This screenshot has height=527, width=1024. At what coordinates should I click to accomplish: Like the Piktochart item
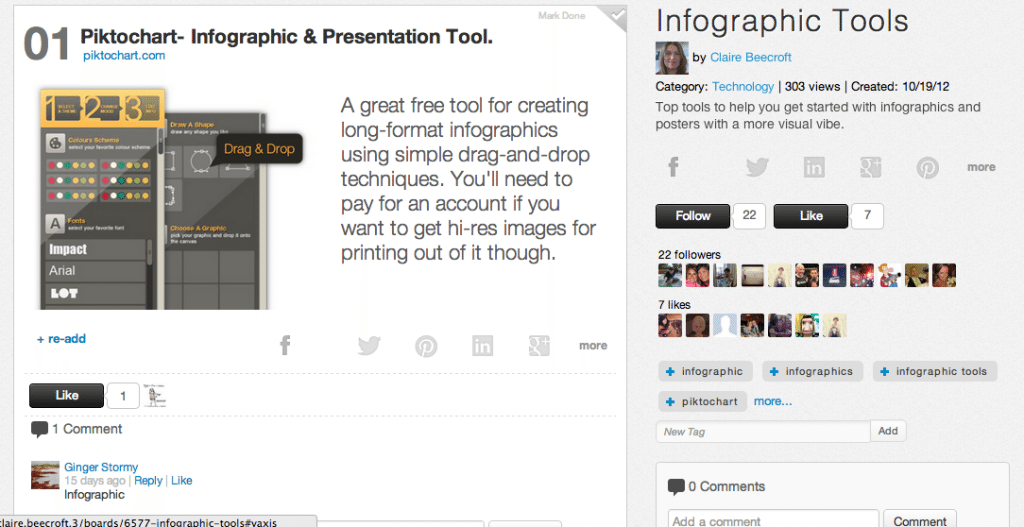[x=67, y=395]
